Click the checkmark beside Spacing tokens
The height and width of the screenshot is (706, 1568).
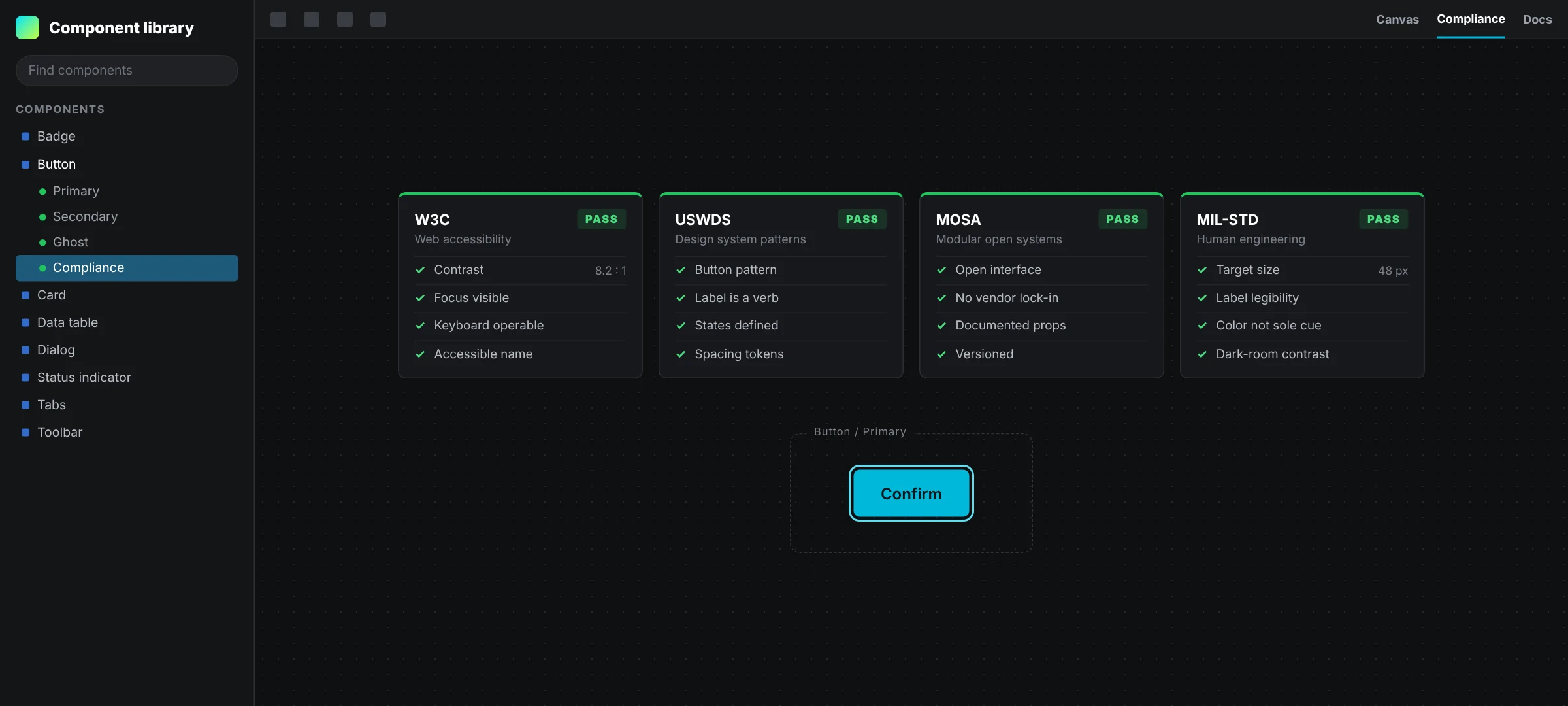681,354
